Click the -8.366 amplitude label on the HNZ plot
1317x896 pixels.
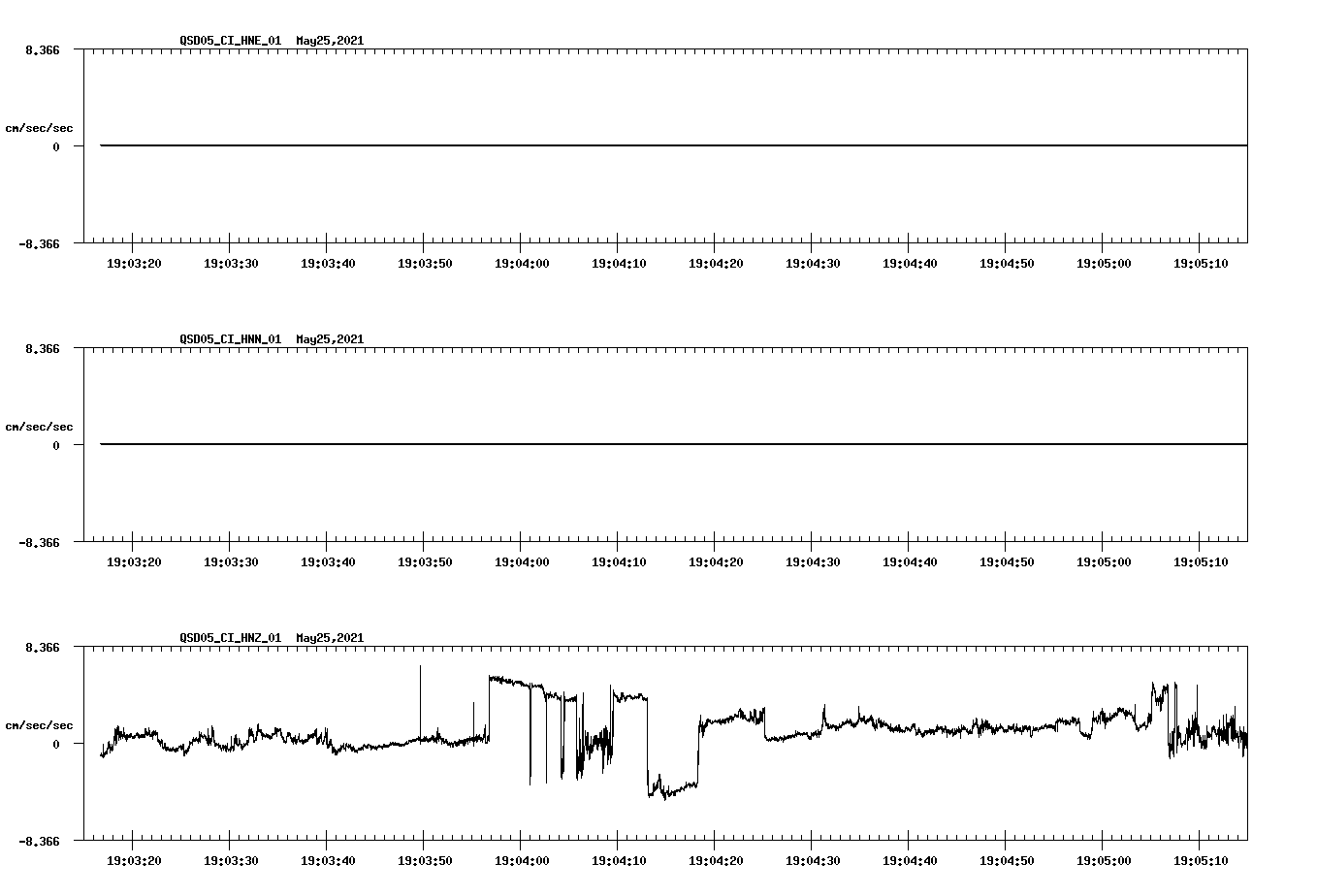coord(40,842)
